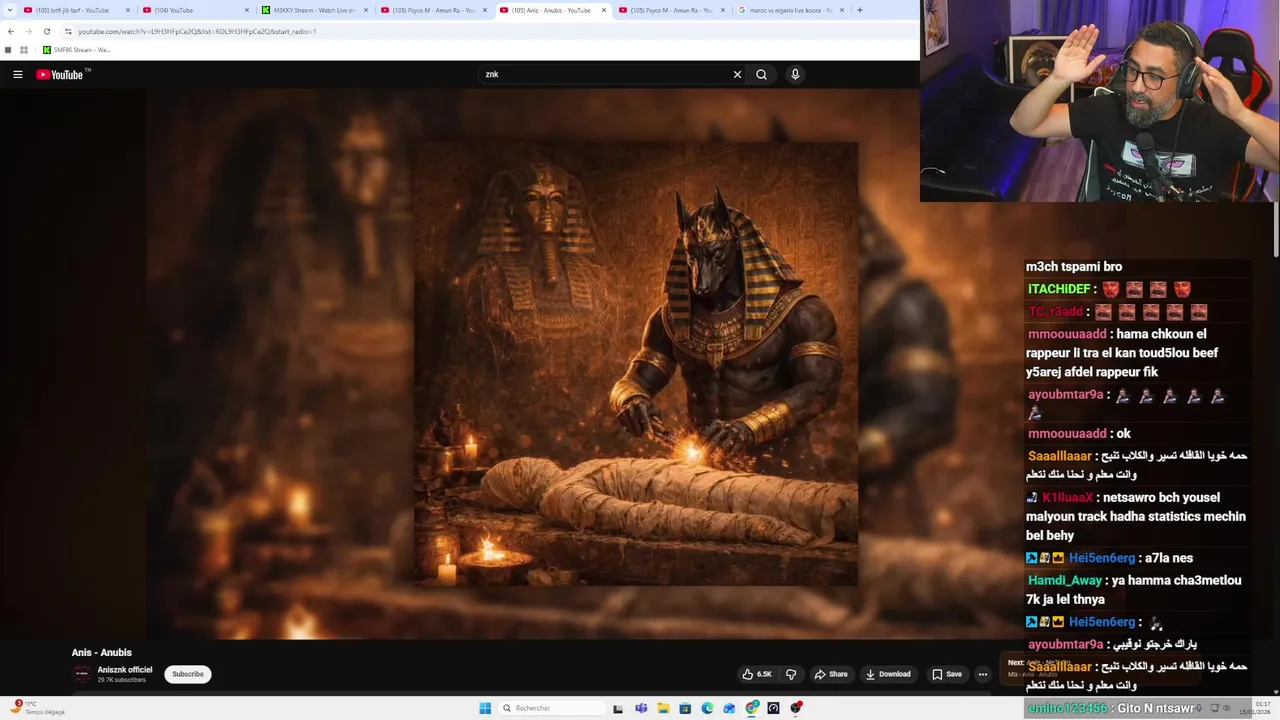
Task: Share the Anis - Anubis video
Action: (x=831, y=674)
